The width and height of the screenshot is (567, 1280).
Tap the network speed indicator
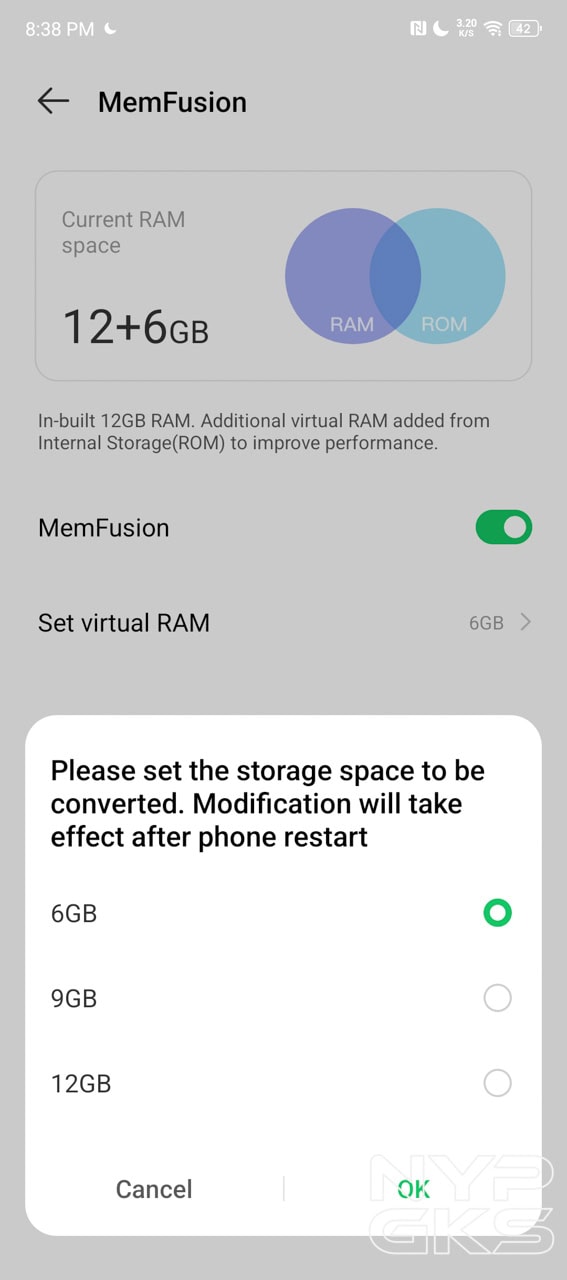click(466, 28)
